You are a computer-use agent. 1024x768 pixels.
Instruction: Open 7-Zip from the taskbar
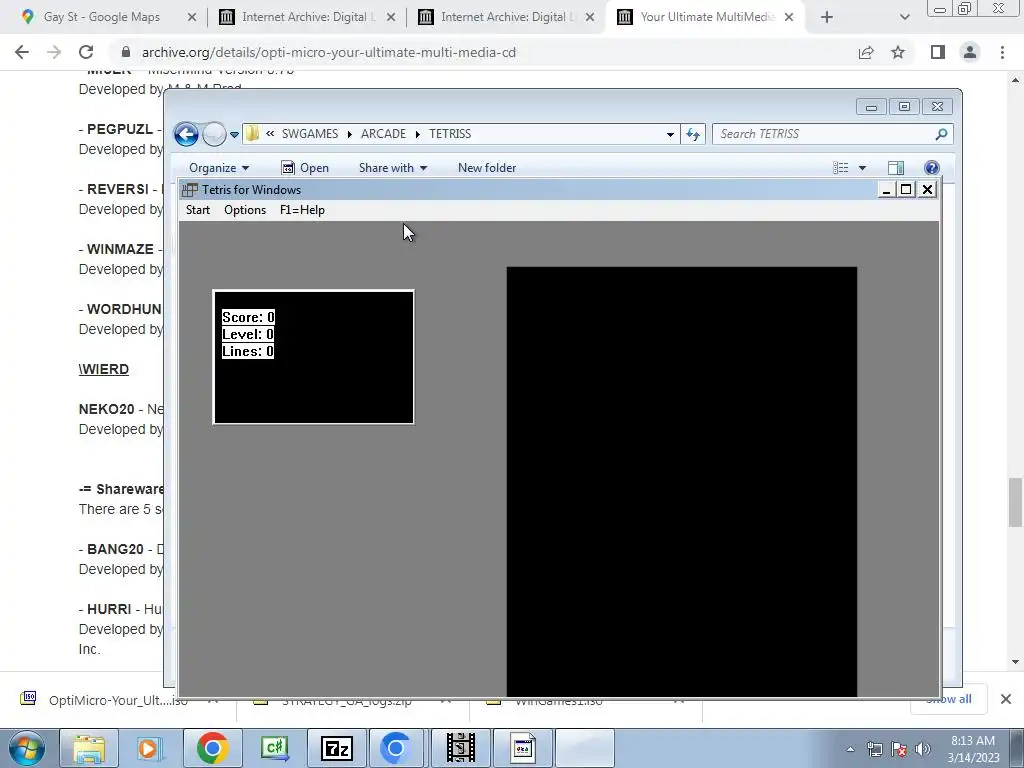point(337,748)
